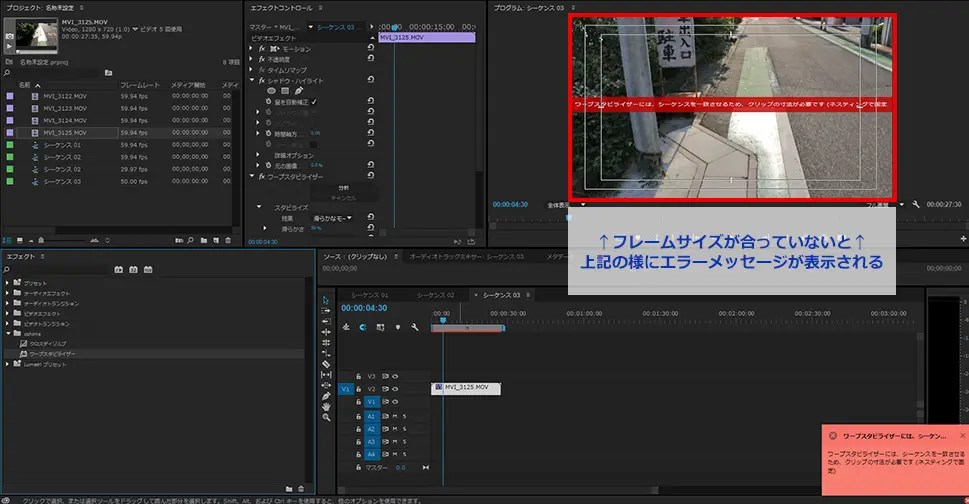
Task: Expand the Lumetri Presets folder
Action: click(x=8, y=364)
